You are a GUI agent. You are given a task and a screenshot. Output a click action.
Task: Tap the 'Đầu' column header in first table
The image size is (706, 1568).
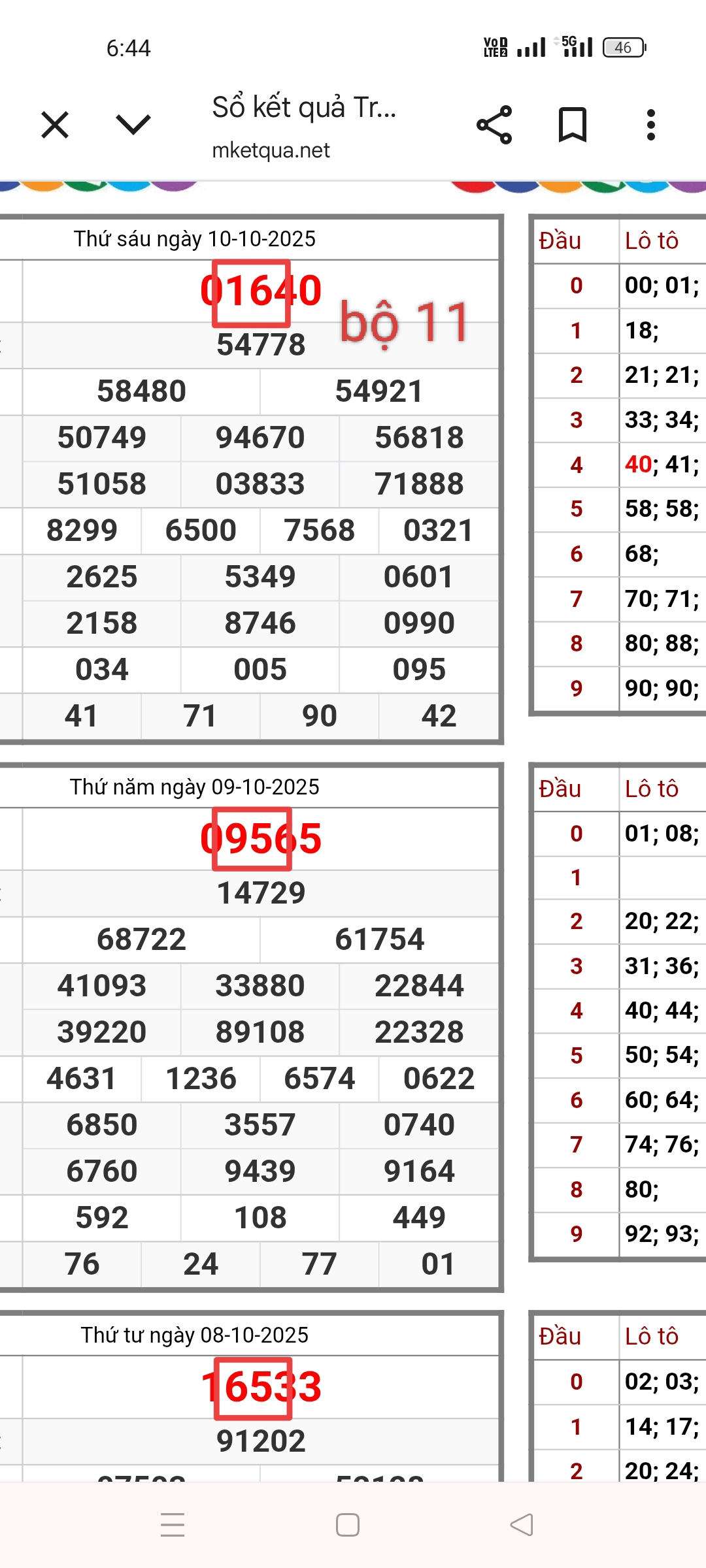[x=560, y=241]
